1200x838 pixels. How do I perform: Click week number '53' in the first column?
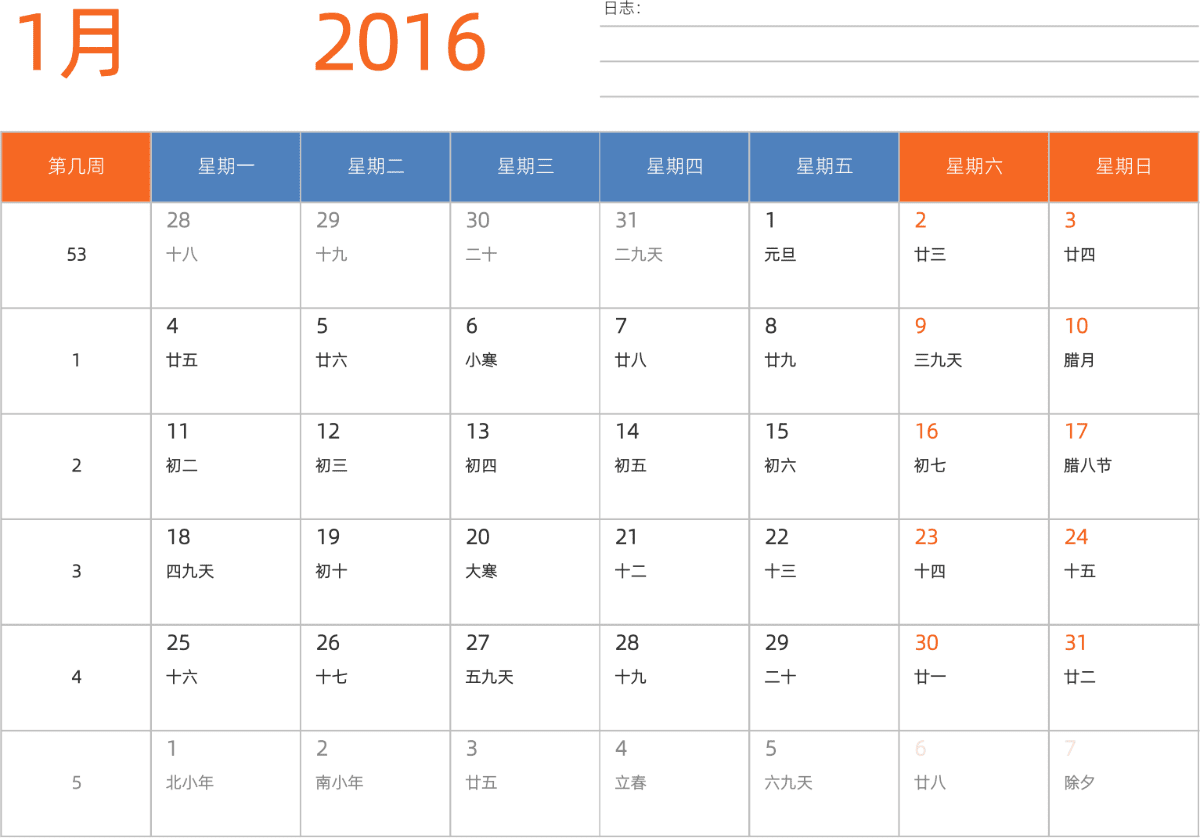coord(76,255)
